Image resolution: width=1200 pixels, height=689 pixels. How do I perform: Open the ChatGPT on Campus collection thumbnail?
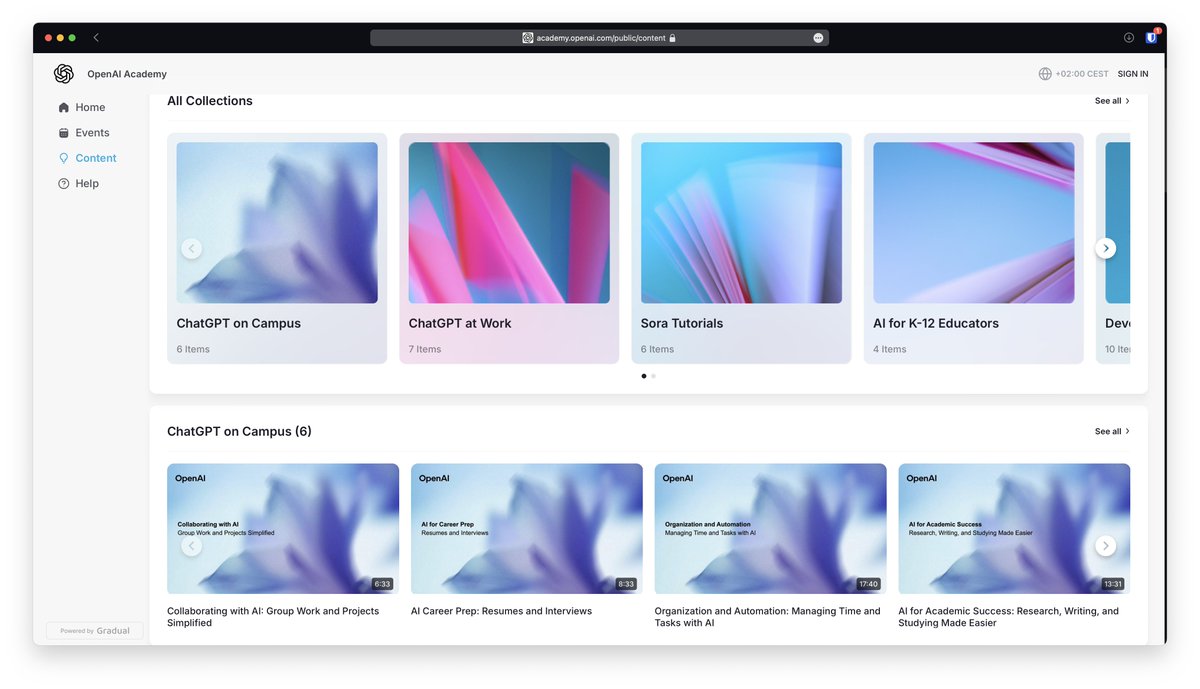(x=277, y=223)
